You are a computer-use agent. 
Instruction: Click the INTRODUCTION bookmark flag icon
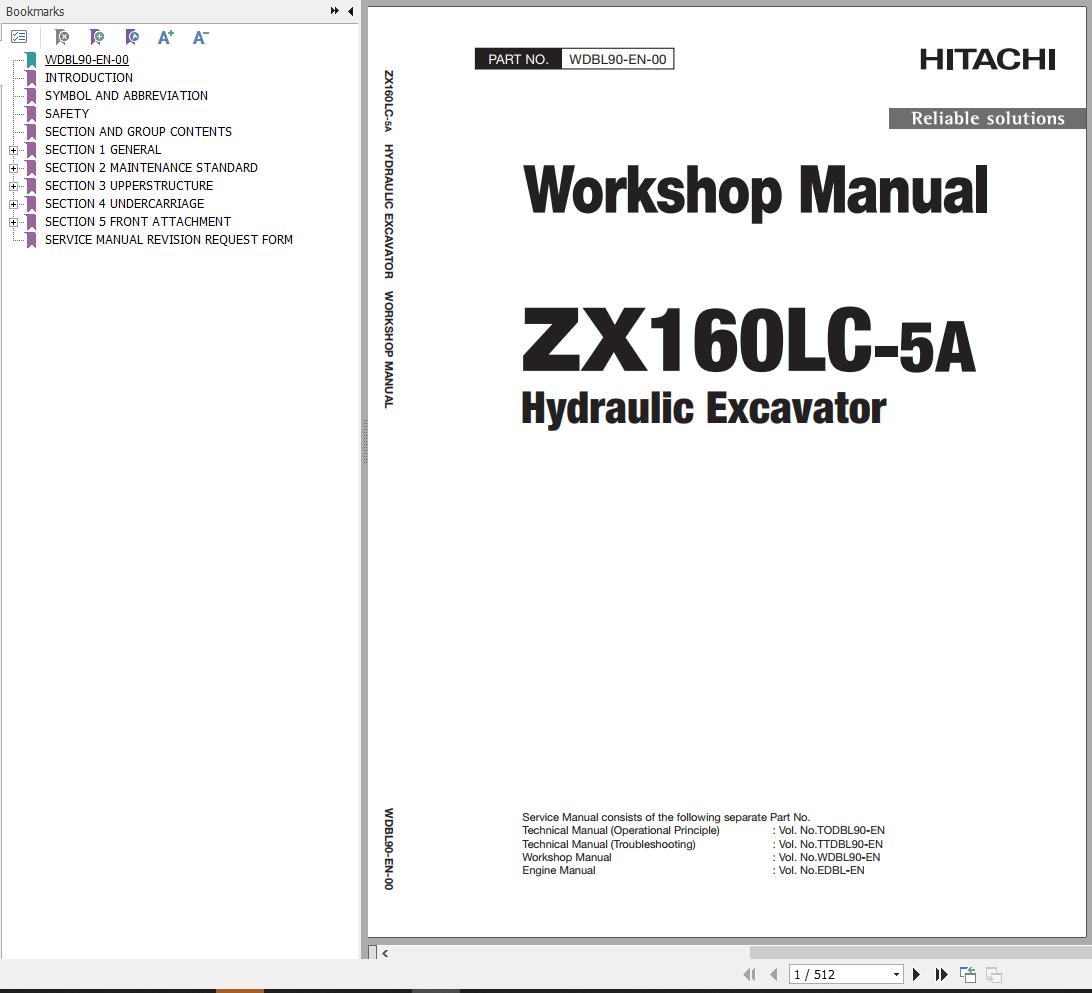click(x=31, y=78)
